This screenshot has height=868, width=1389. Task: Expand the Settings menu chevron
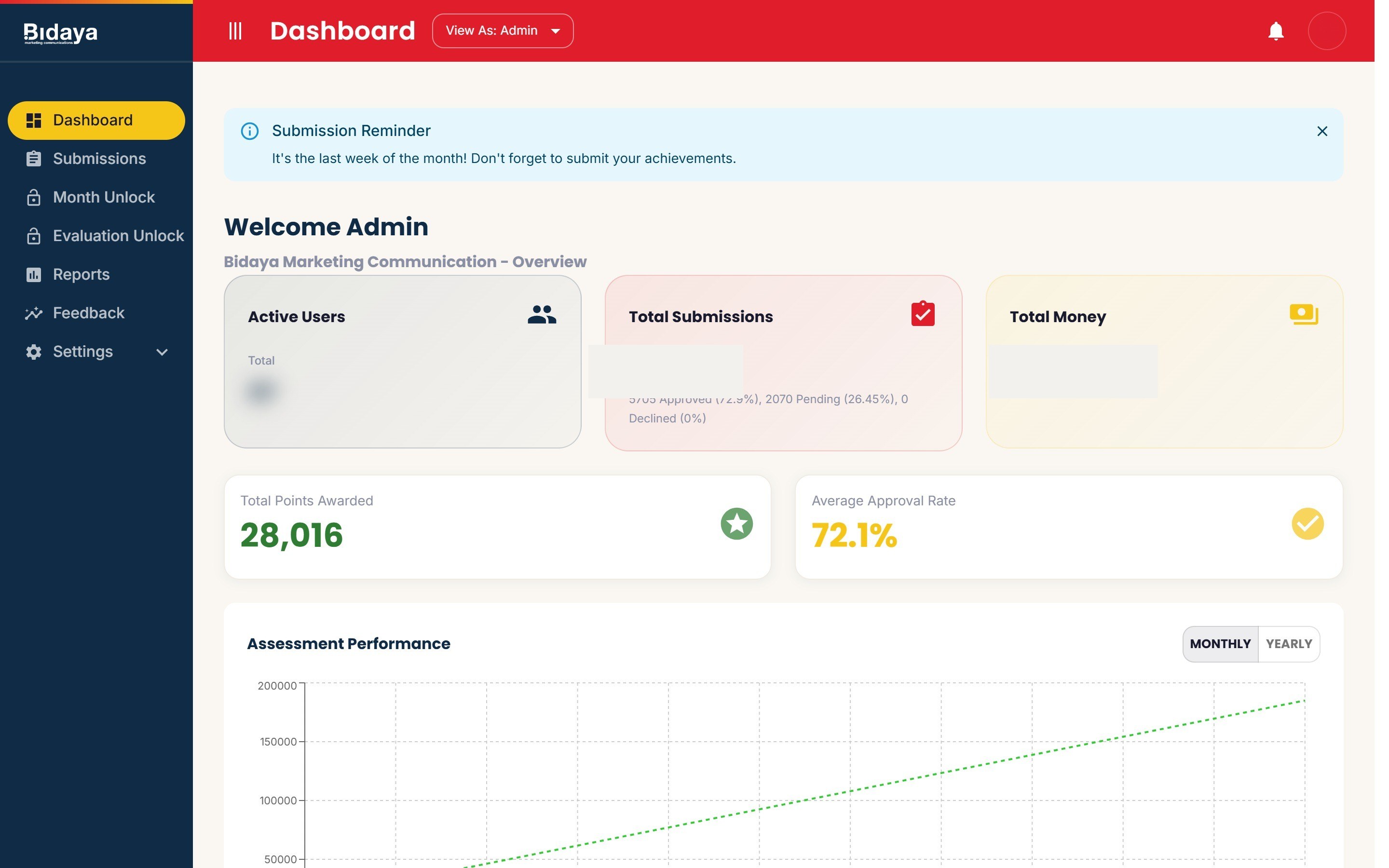point(162,352)
